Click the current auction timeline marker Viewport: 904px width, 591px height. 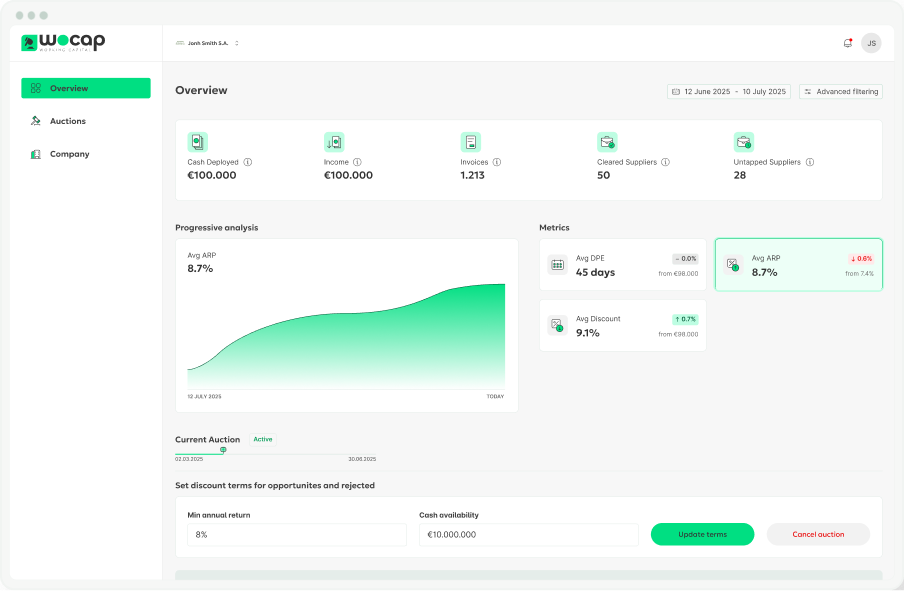[223, 450]
